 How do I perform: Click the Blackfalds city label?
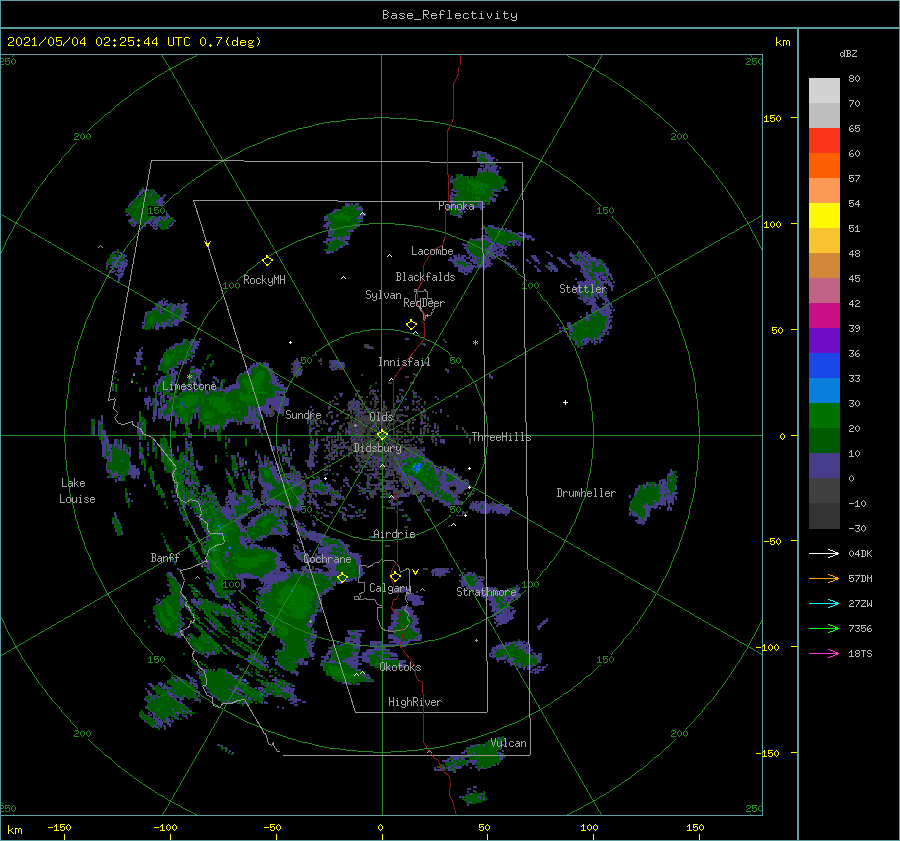(425, 277)
